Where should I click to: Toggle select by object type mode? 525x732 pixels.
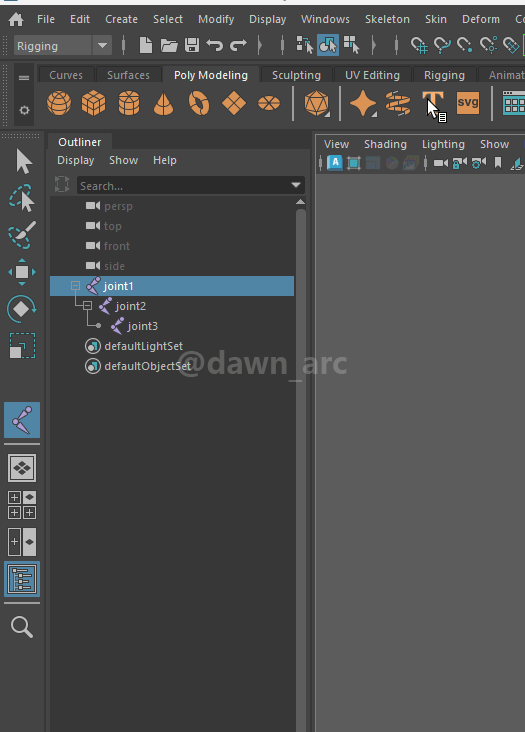[x=328, y=45]
